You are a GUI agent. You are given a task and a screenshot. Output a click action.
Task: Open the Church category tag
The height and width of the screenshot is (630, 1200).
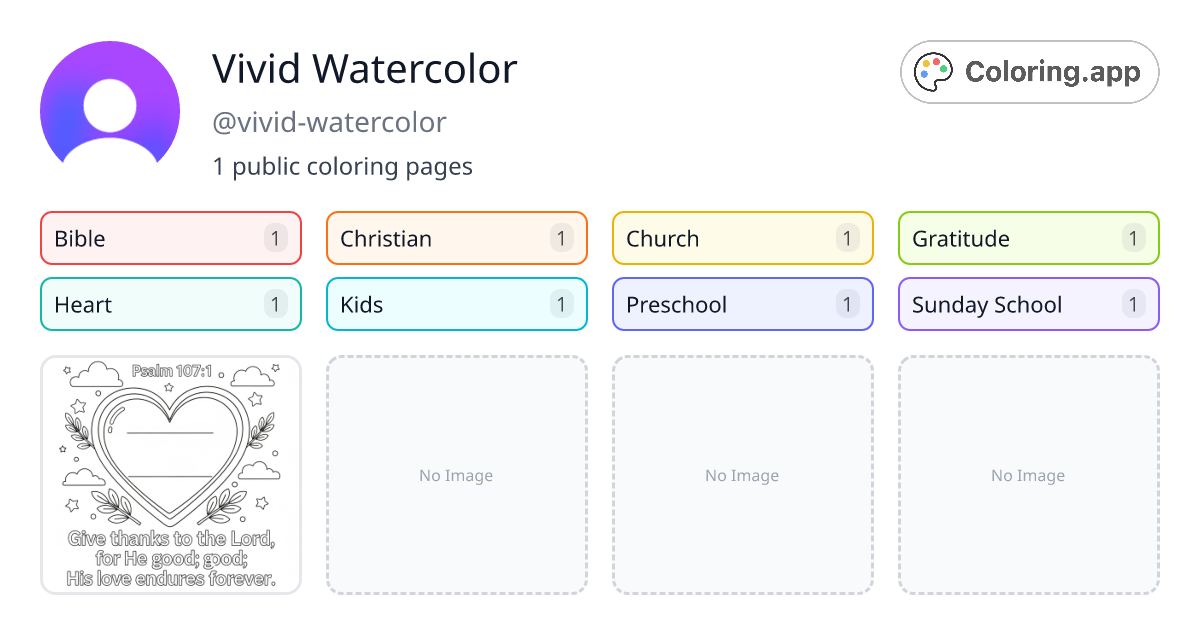coord(743,238)
